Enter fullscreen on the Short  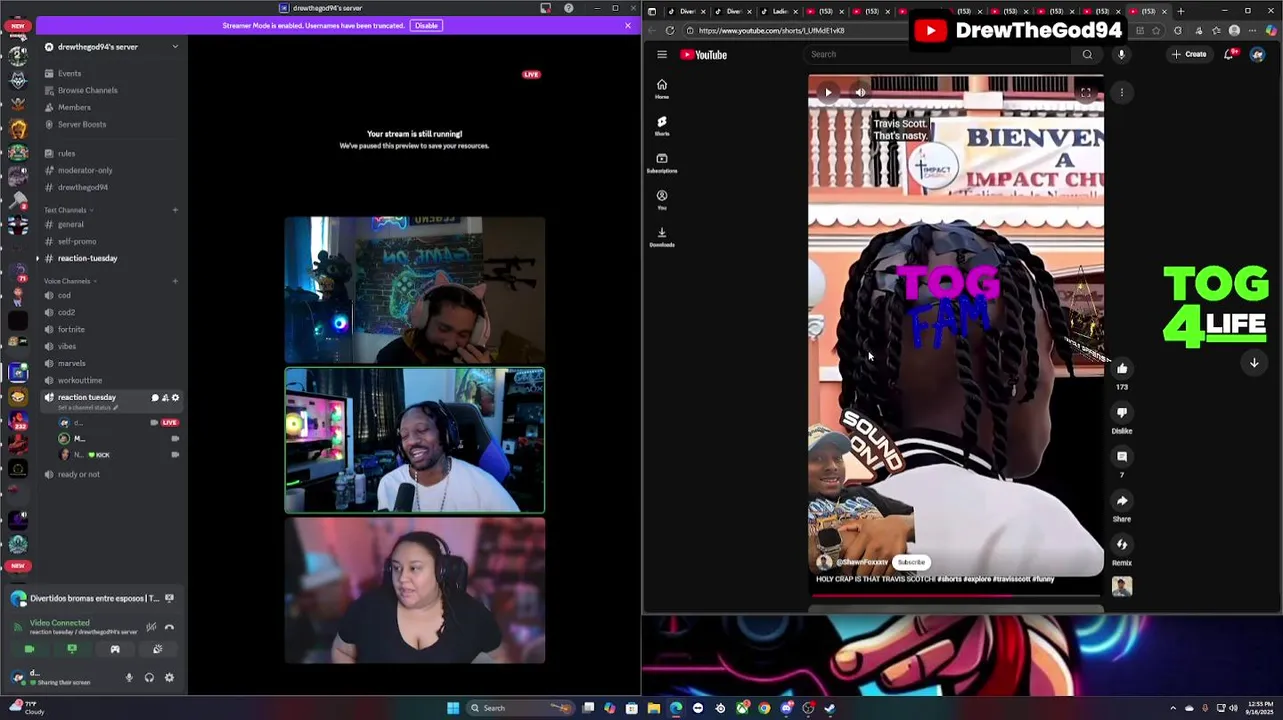point(1085,93)
